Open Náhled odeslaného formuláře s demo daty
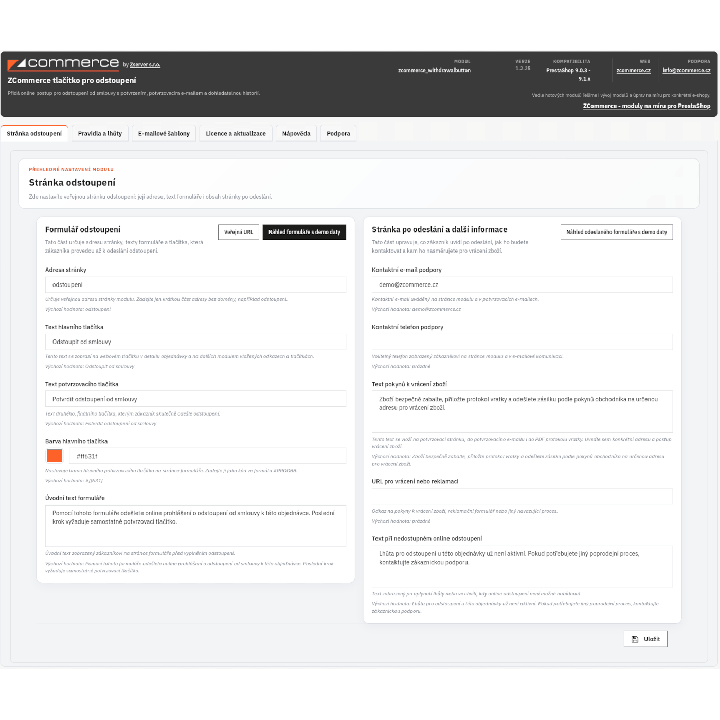The image size is (720, 720). tap(617, 232)
